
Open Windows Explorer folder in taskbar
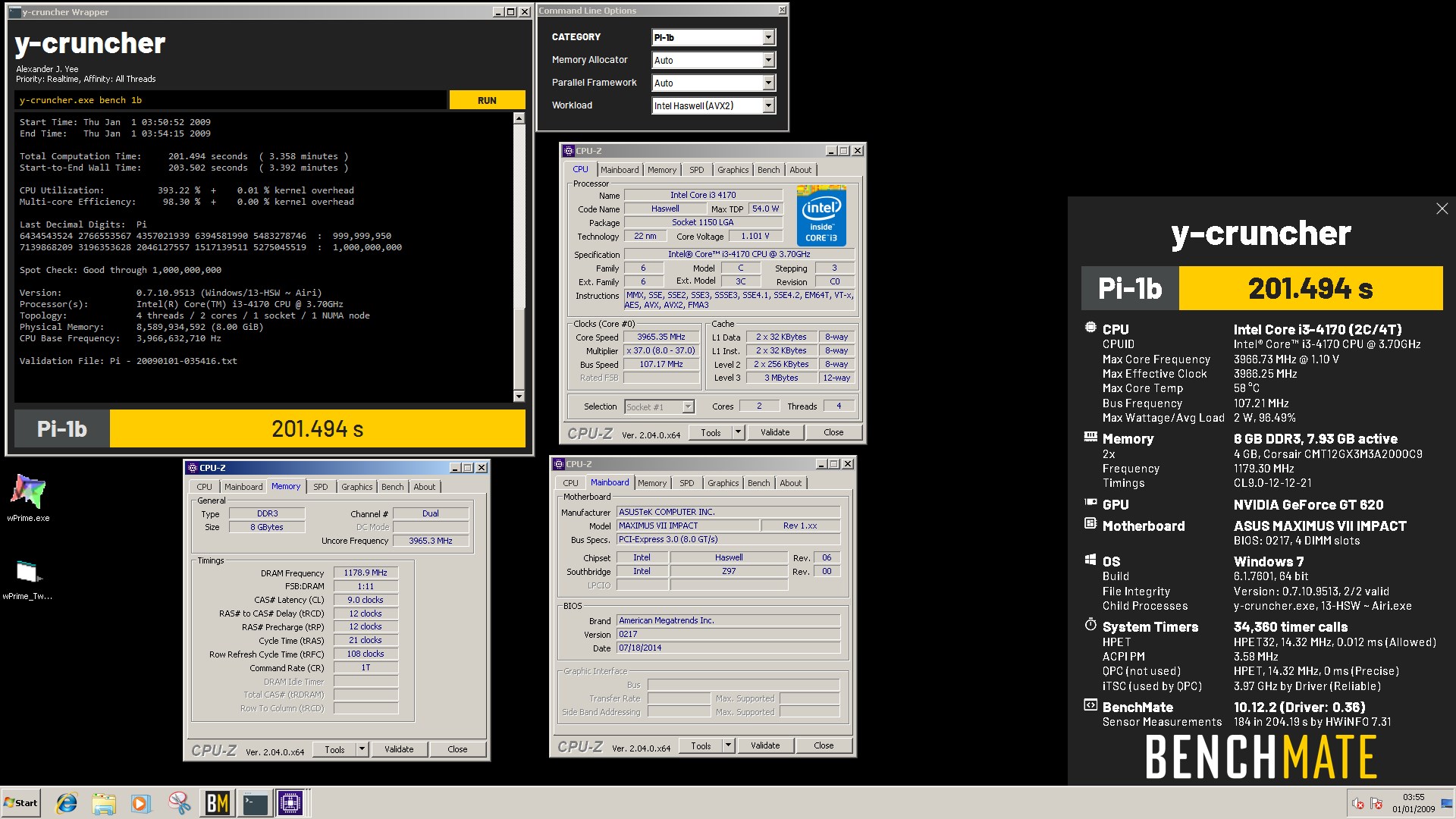point(104,803)
